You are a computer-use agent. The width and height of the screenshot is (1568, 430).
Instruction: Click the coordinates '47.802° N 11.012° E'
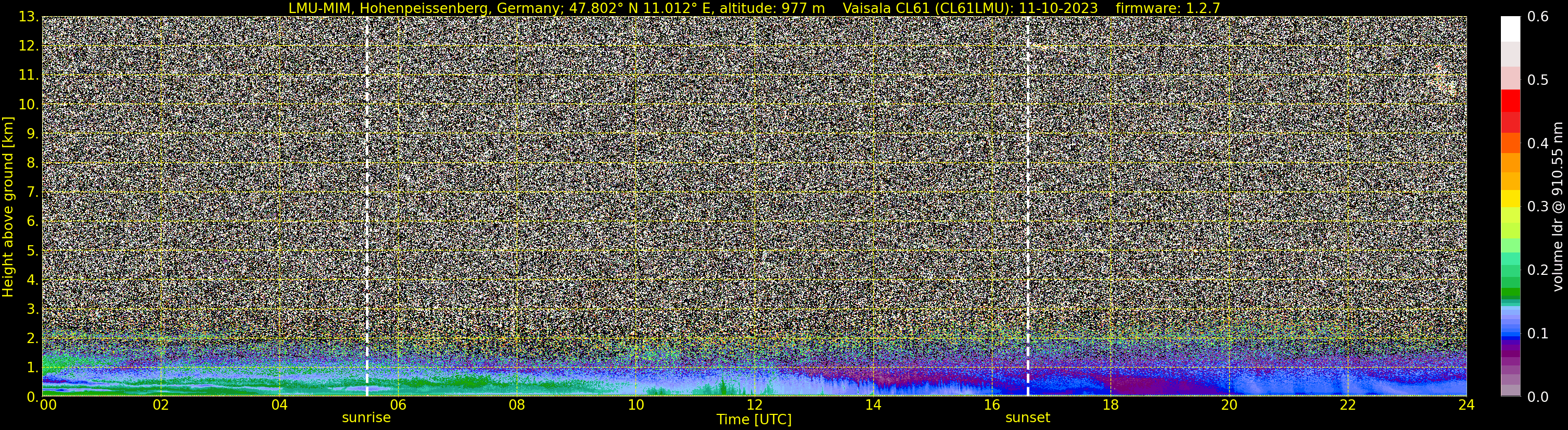point(642,8)
